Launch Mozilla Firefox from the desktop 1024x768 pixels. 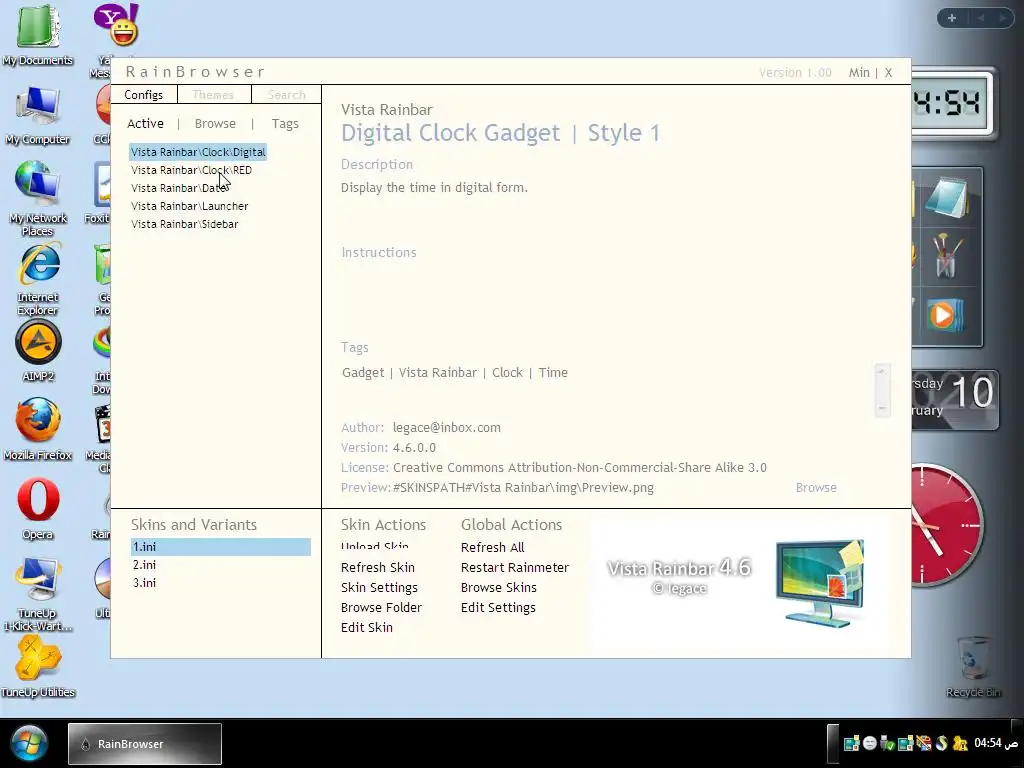38,429
